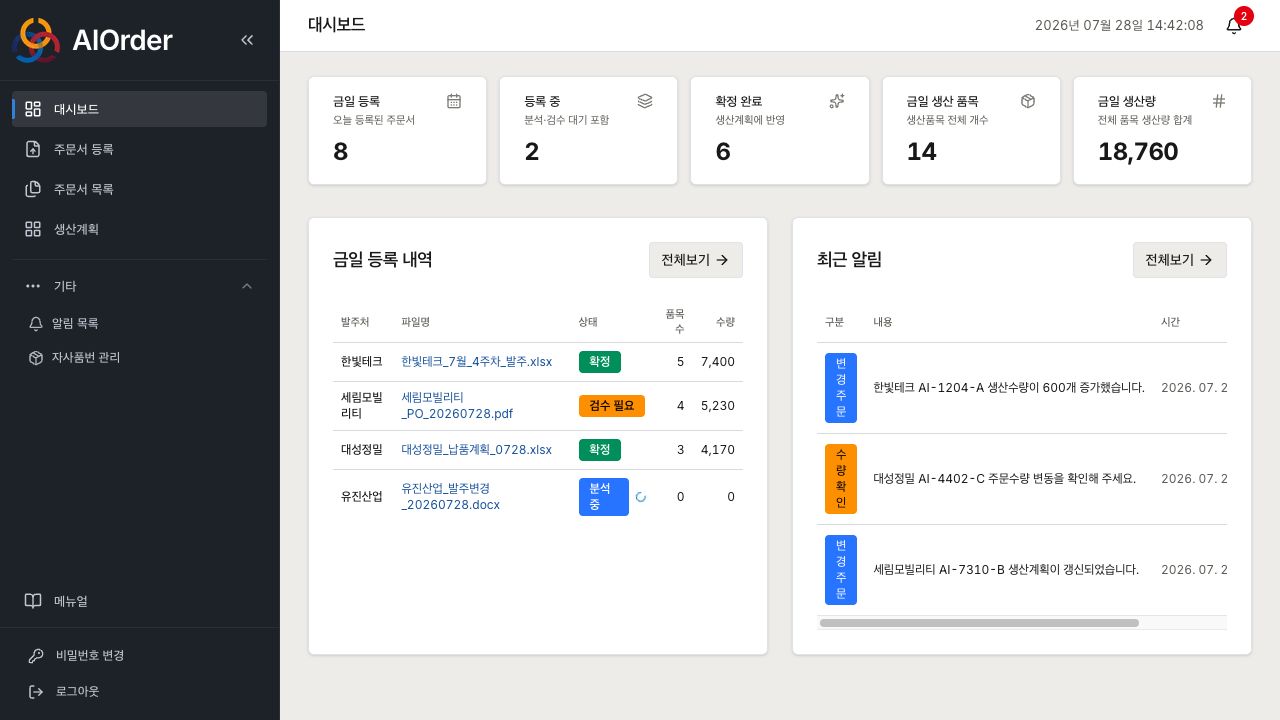Click the 비밀번호 변경 key icon
The image size is (1280, 720).
click(x=36, y=656)
